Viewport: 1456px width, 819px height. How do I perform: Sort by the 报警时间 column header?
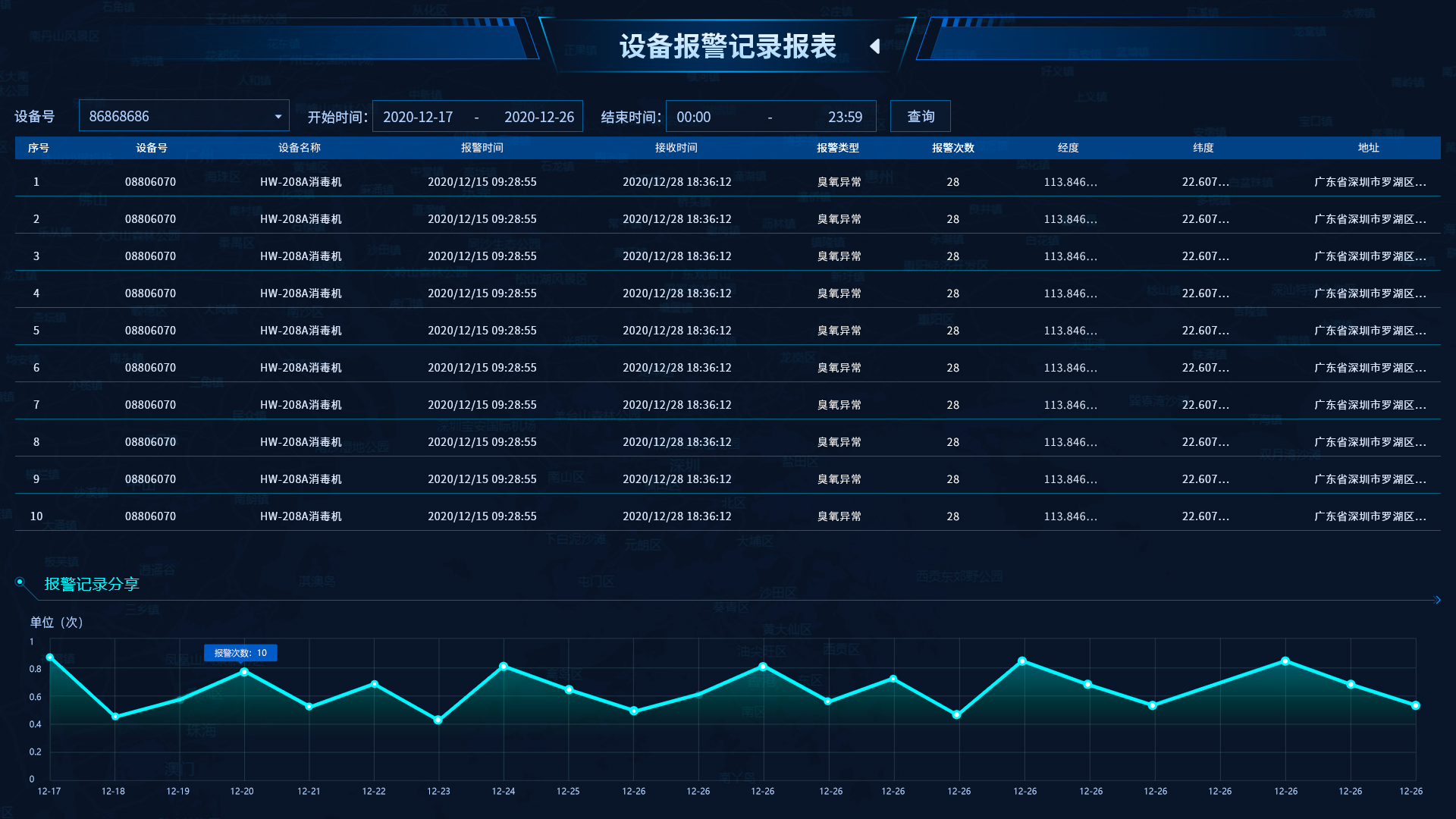[x=481, y=148]
